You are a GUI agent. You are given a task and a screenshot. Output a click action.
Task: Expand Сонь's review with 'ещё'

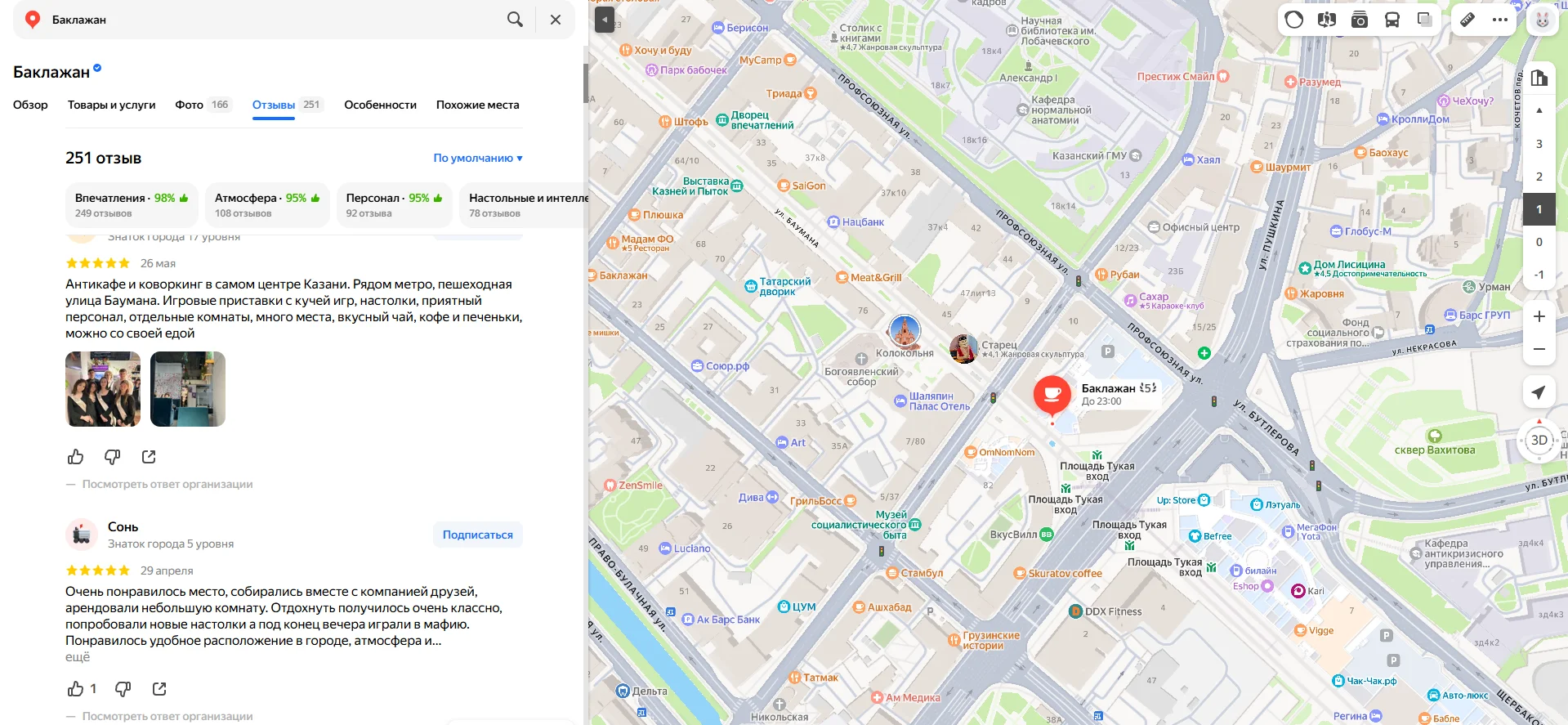[x=78, y=657]
